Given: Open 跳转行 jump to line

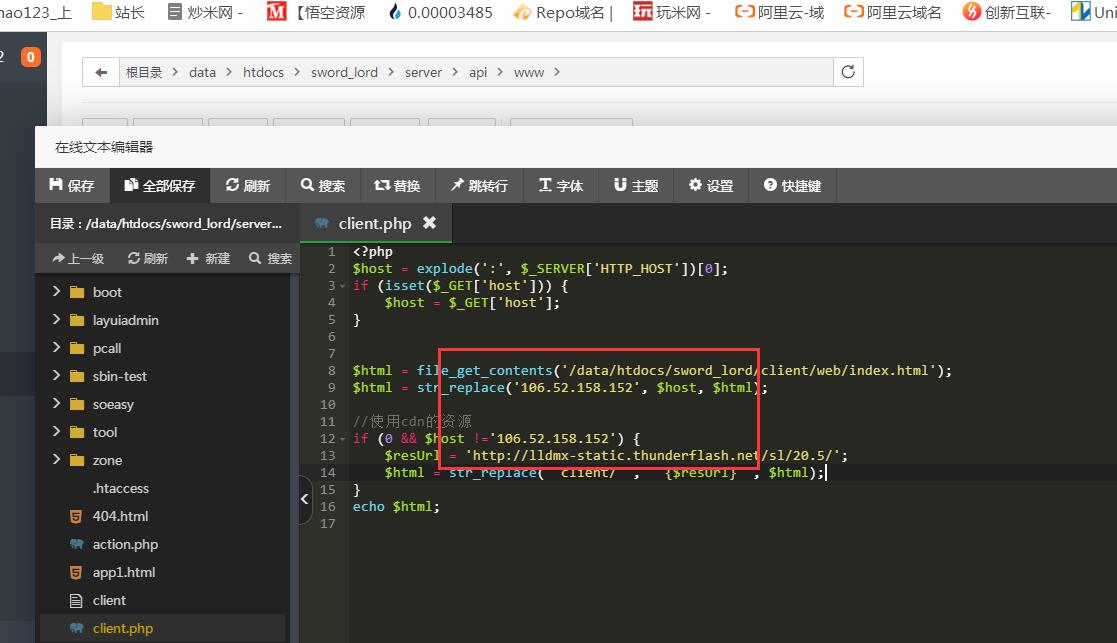Looking at the screenshot, I should pyautogui.click(x=478, y=186).
